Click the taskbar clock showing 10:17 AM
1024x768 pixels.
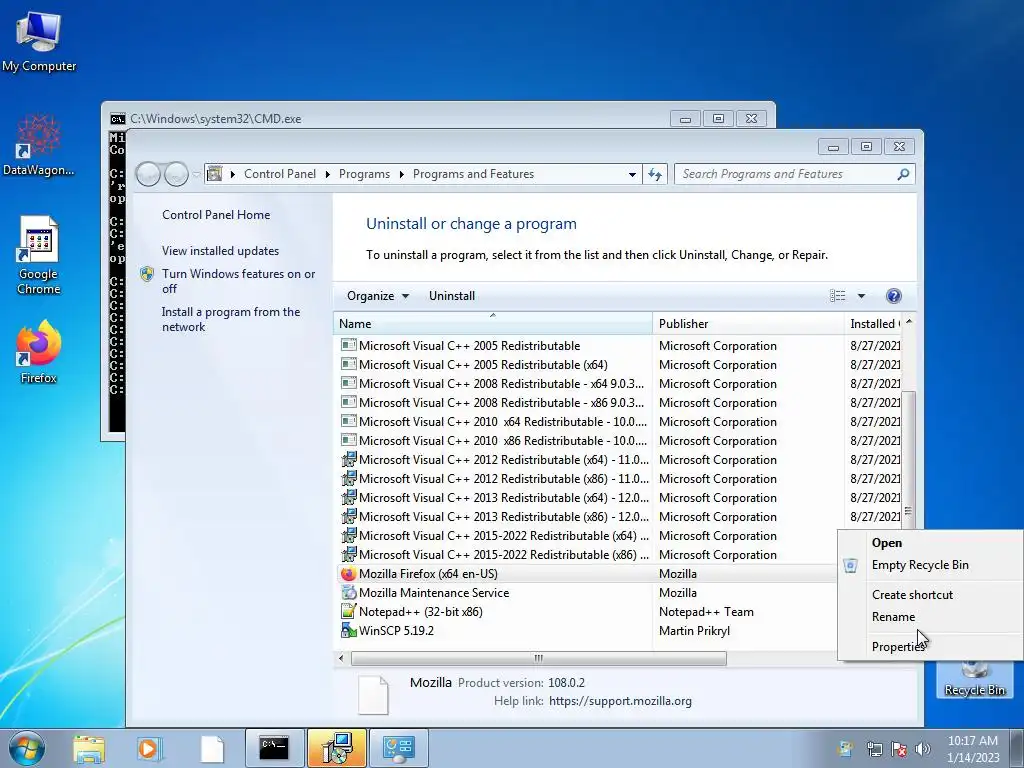973,749
